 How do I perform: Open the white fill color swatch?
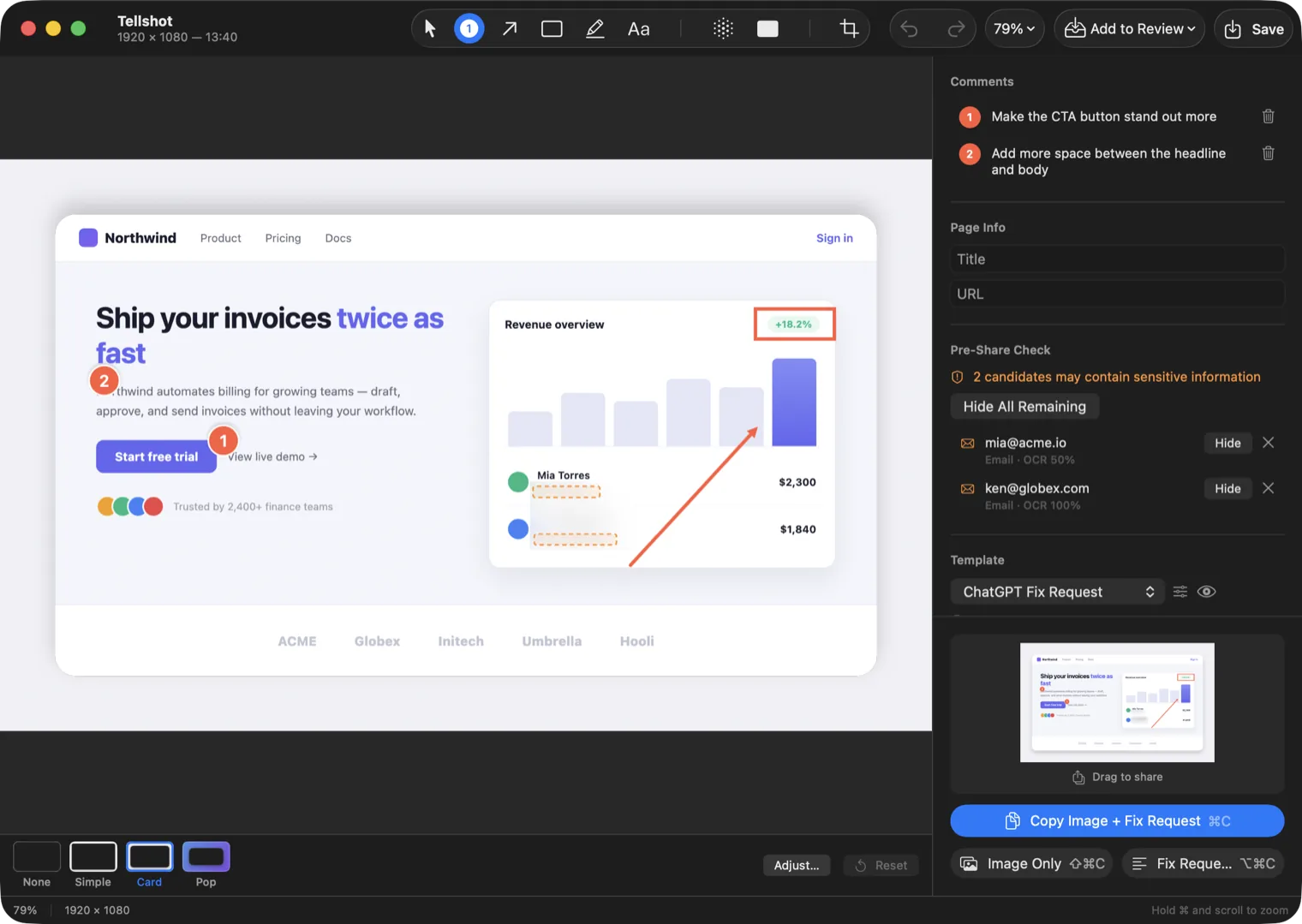point(767,29)
